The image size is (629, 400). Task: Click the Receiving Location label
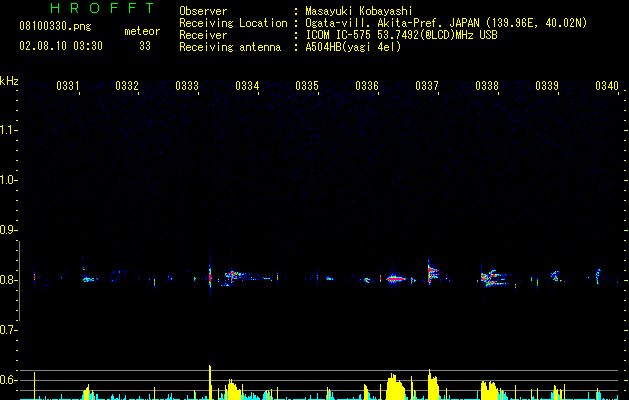click(x=233, y=23)
